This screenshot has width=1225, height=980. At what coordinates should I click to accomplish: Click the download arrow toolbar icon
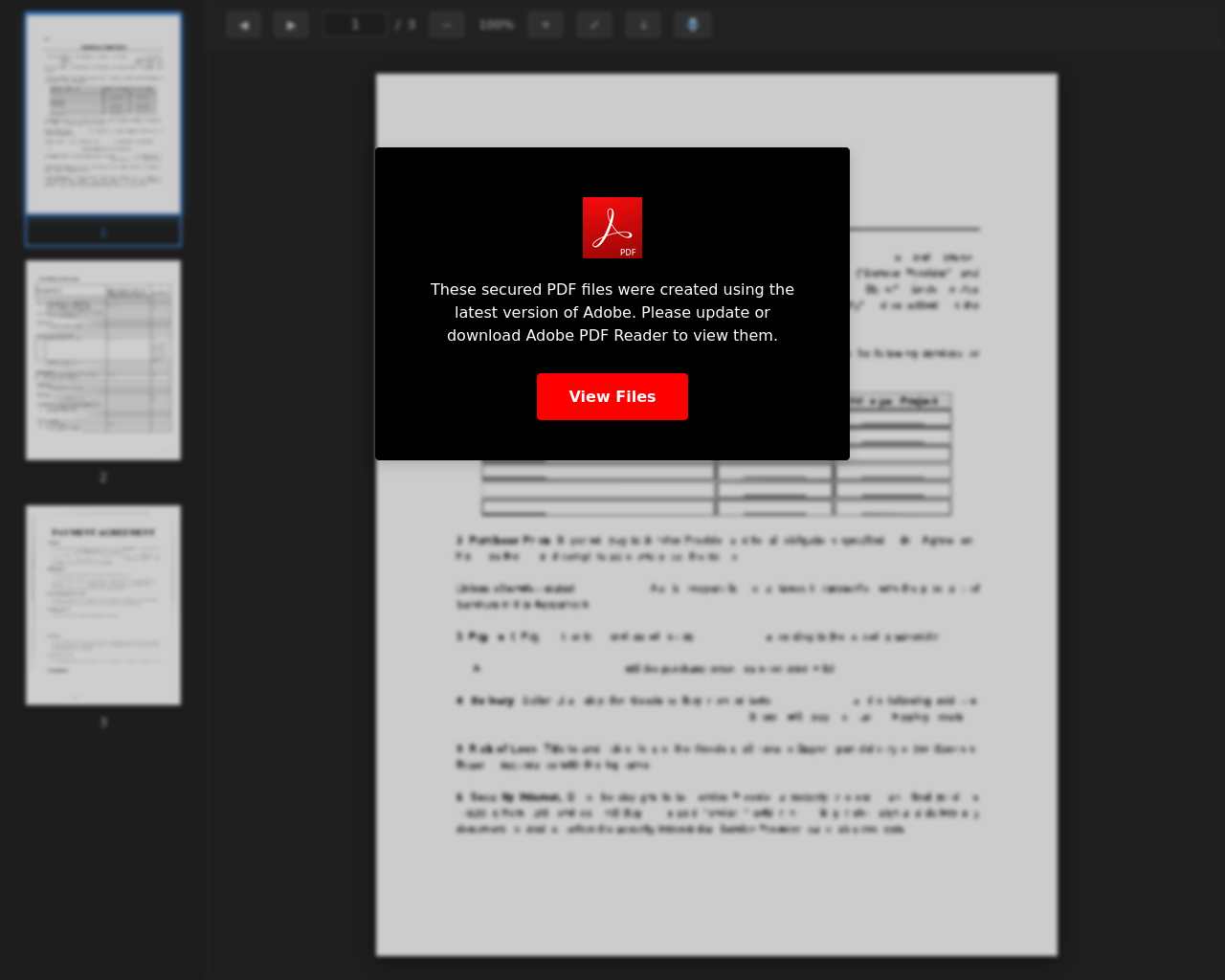(643, 25)
